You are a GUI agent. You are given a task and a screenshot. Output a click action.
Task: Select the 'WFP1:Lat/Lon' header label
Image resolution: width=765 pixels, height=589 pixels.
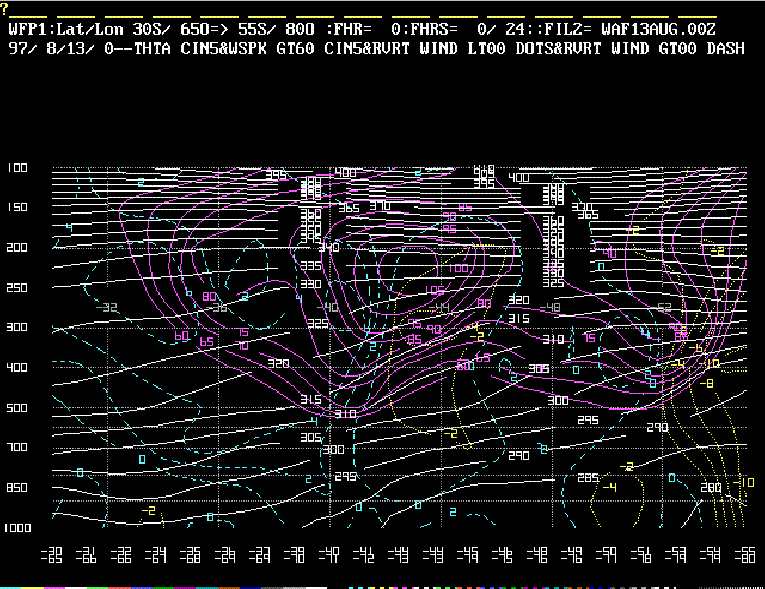click(66, 29)
